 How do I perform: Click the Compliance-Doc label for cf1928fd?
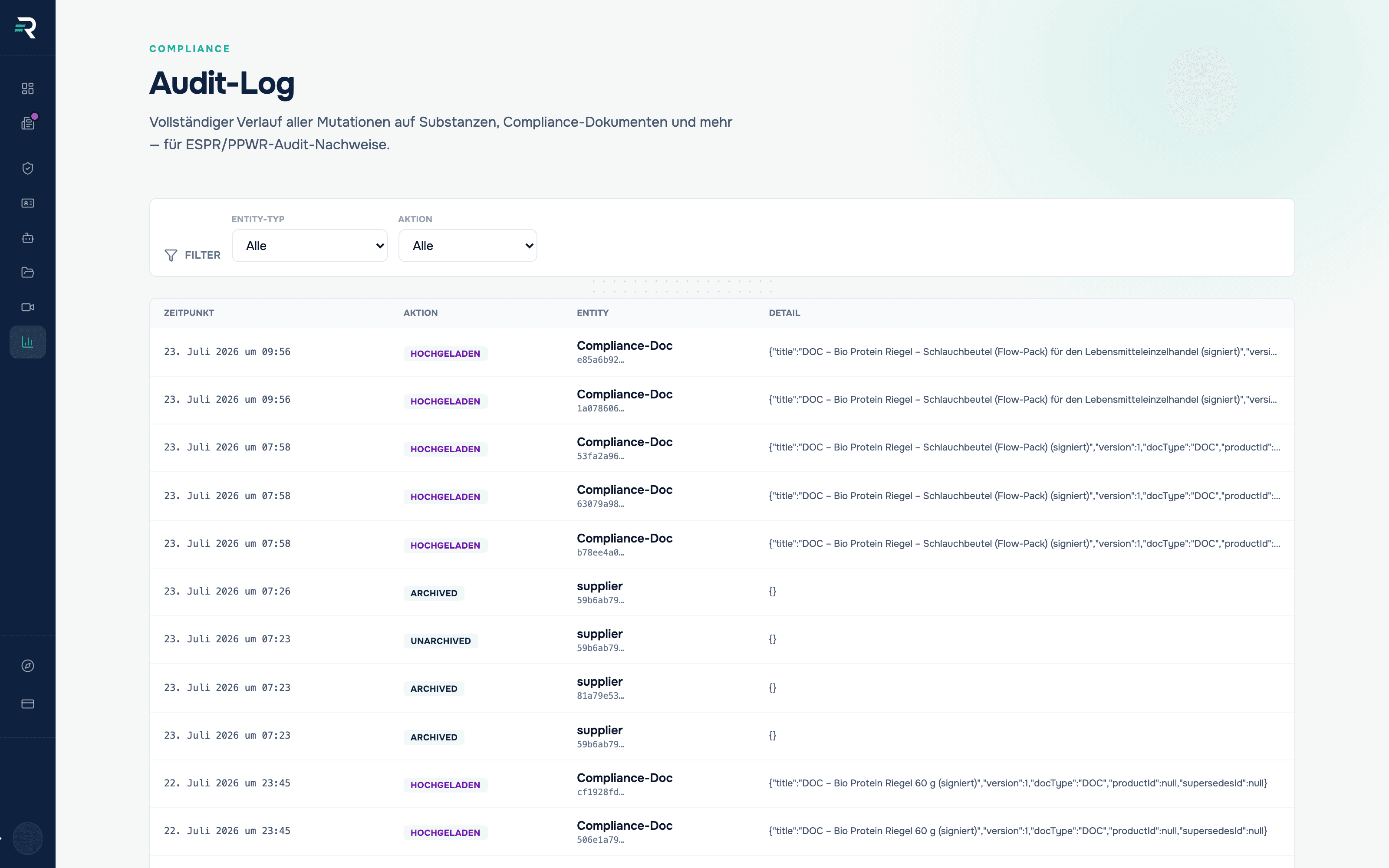[625, 778]
